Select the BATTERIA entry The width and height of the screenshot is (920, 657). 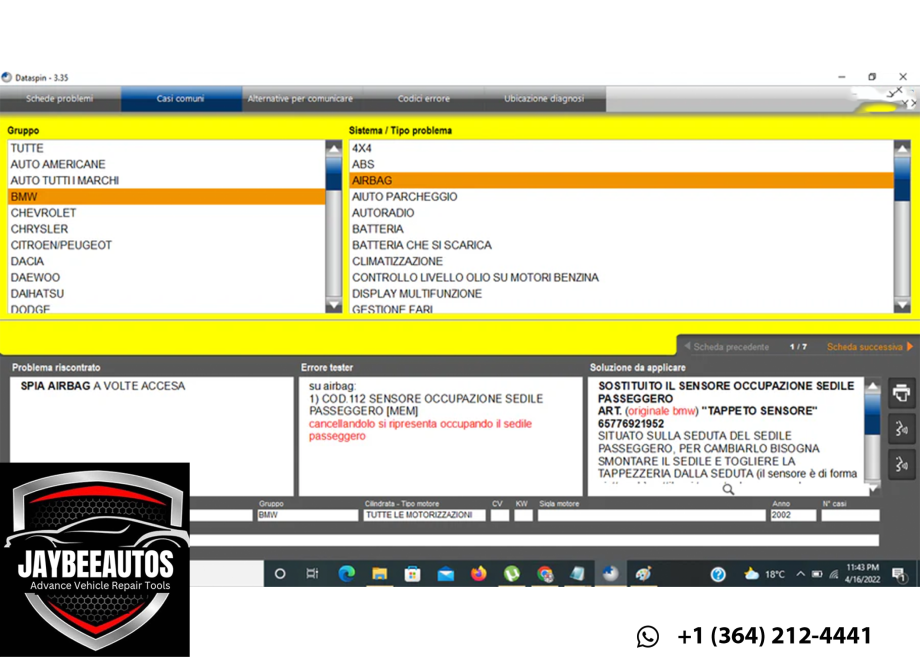(621, 229)
